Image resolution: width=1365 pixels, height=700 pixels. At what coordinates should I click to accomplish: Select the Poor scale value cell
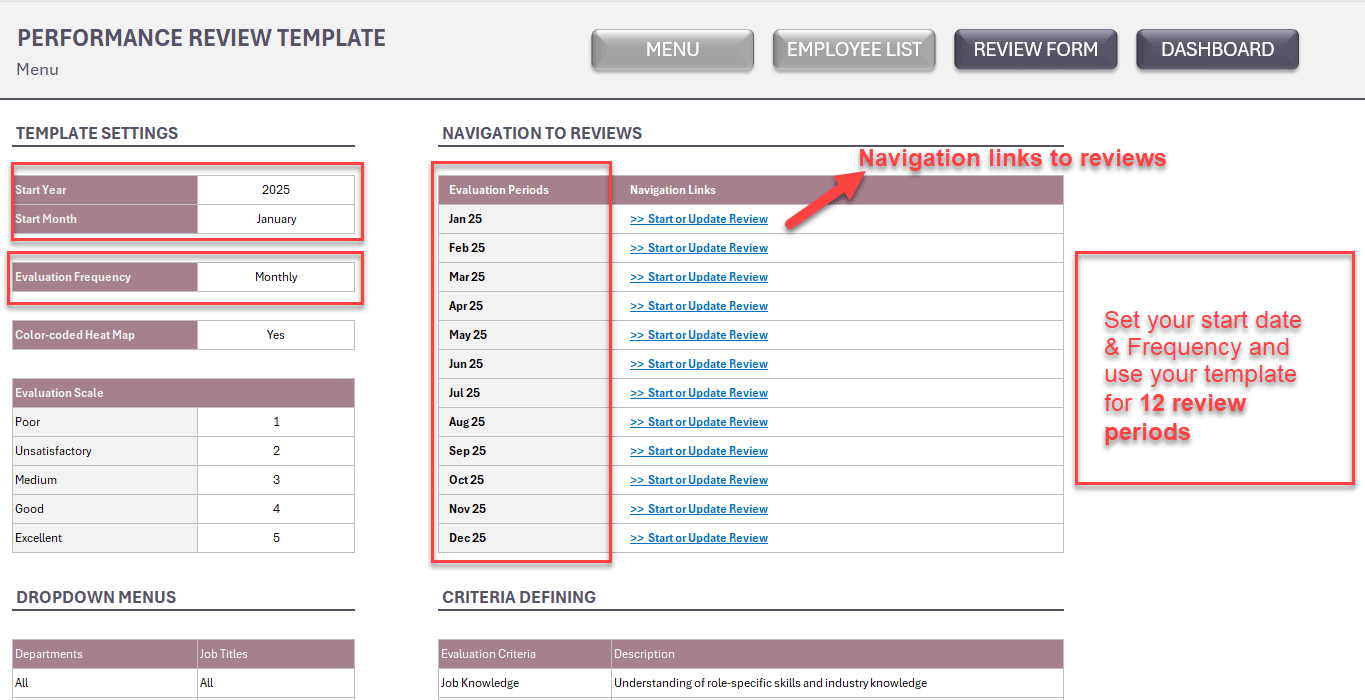tap(276, 422)
